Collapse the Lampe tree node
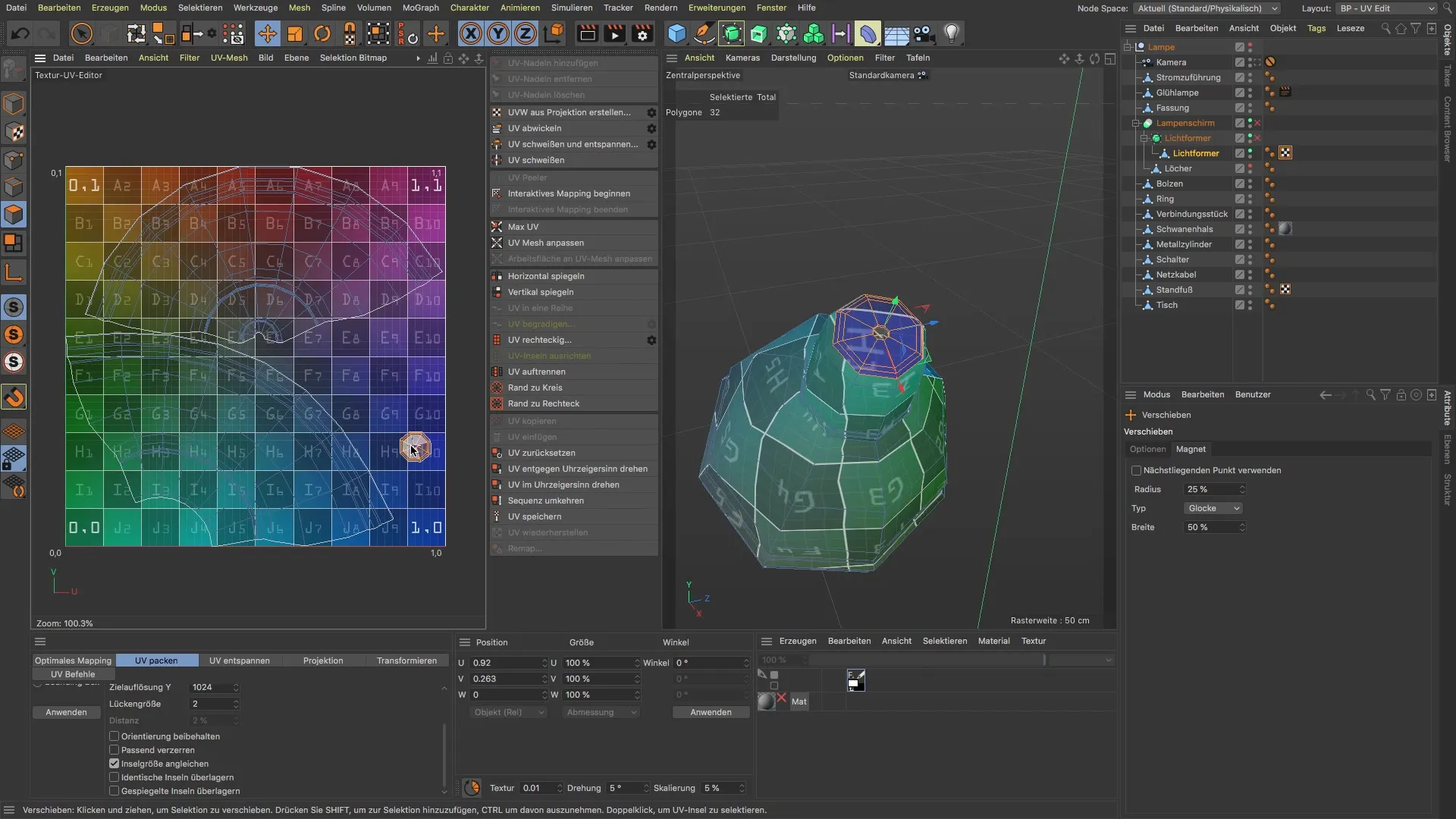 1128,47
